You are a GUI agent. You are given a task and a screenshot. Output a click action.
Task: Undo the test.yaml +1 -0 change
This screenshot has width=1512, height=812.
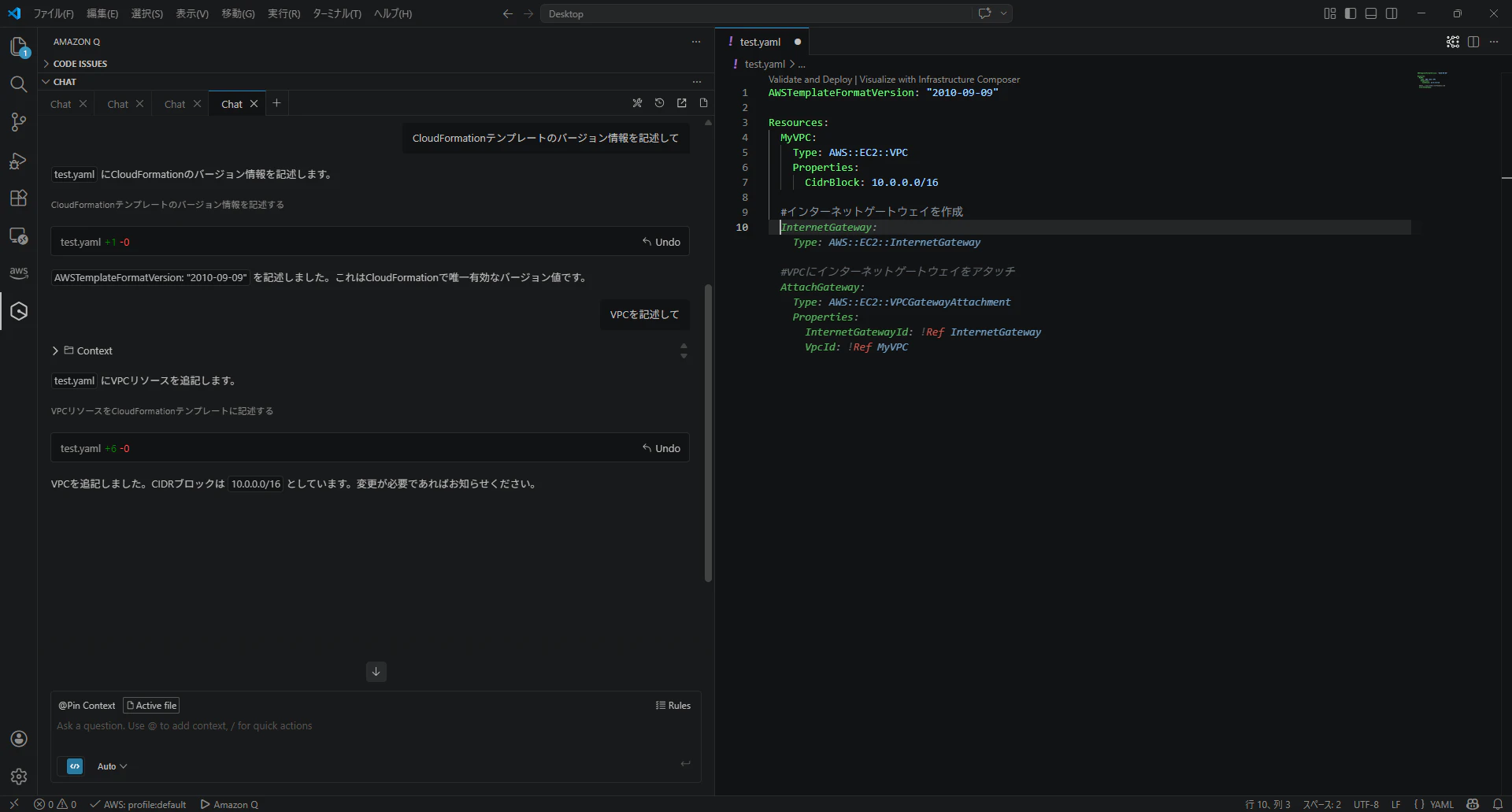click(661, 242)
